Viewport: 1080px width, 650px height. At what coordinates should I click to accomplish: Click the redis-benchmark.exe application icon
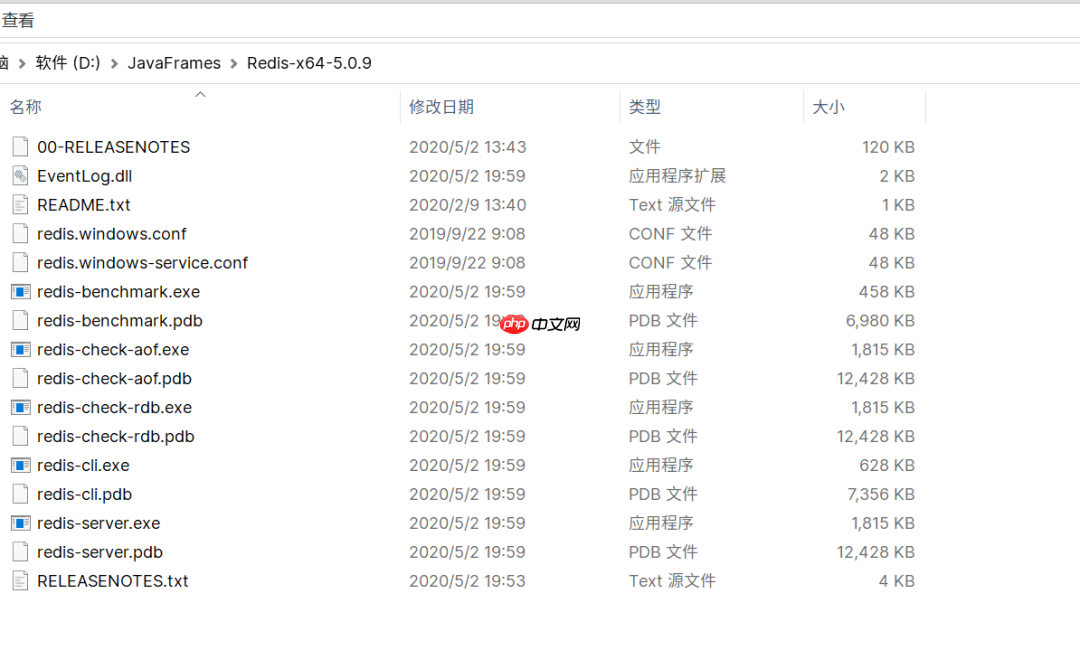point(19,291)
